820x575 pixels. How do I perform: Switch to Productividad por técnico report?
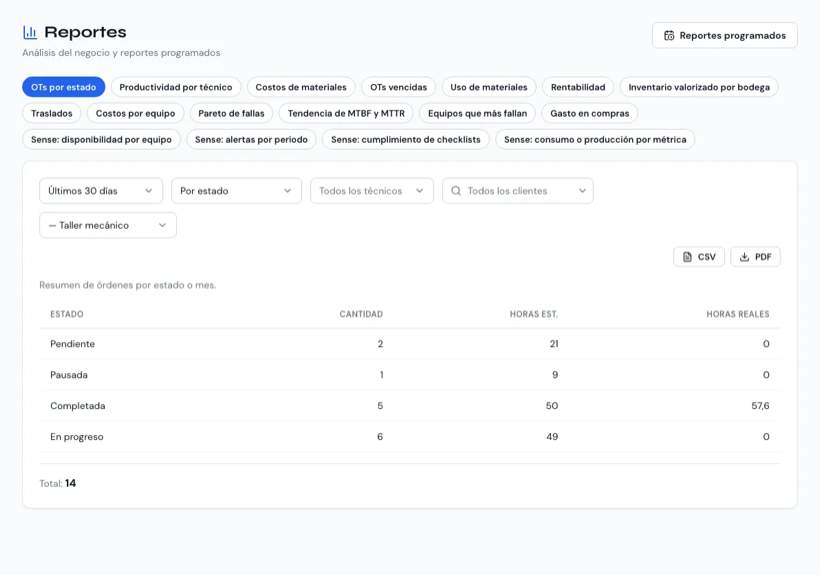(176, 87)
